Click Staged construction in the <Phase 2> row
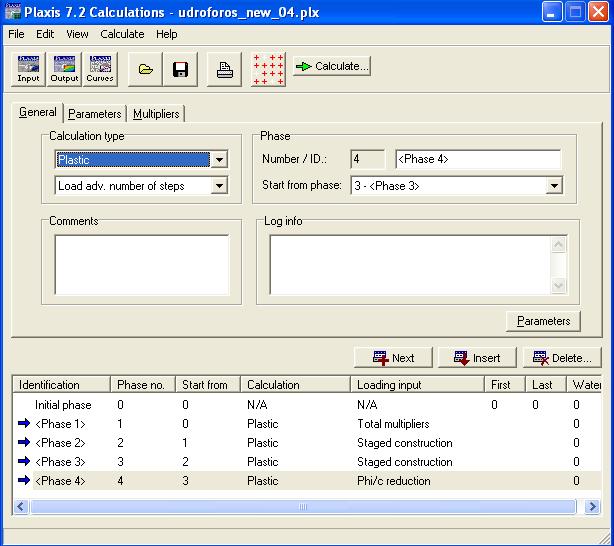This screenshot has height=546, width=614. click(x=405, y=443)
